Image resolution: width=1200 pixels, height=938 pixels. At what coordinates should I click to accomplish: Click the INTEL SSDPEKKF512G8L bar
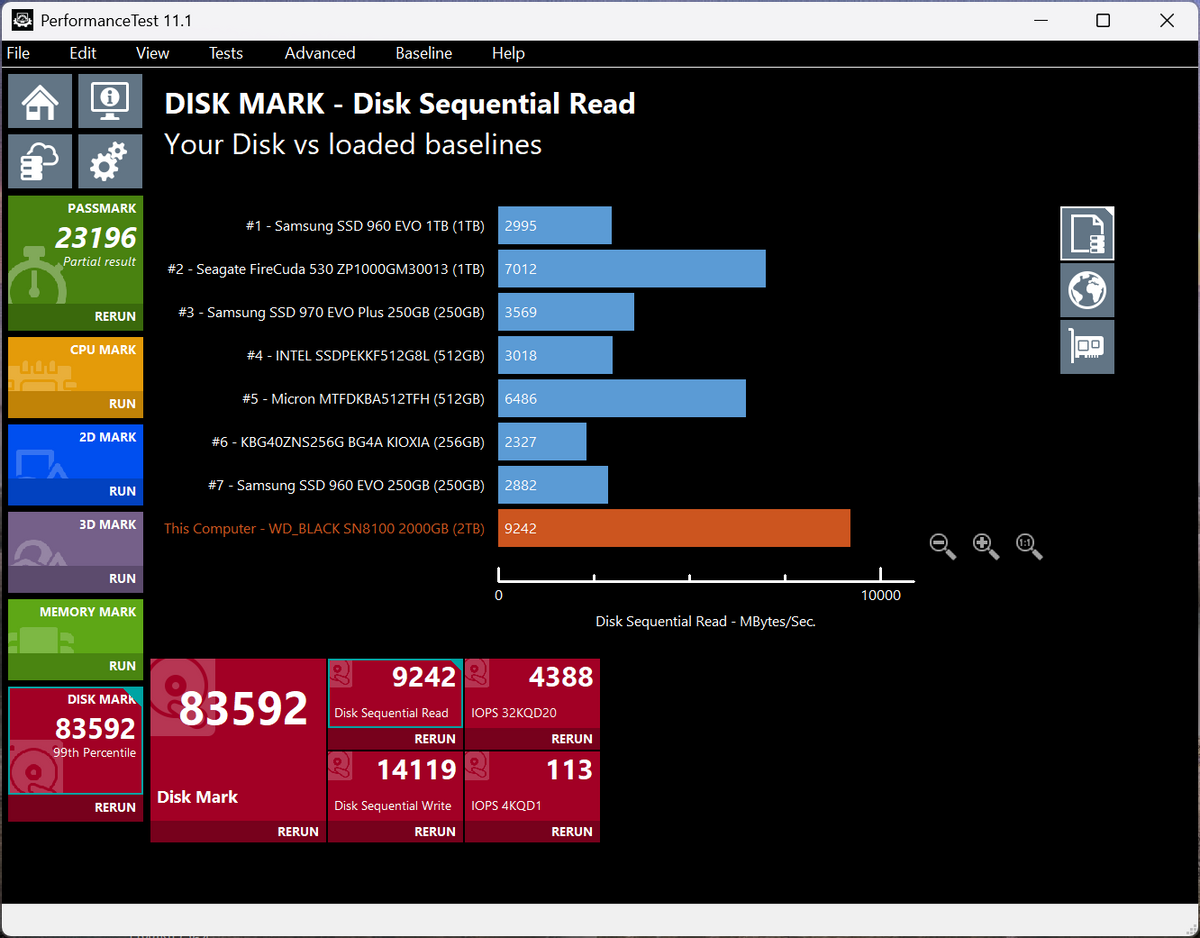[555, 355]
